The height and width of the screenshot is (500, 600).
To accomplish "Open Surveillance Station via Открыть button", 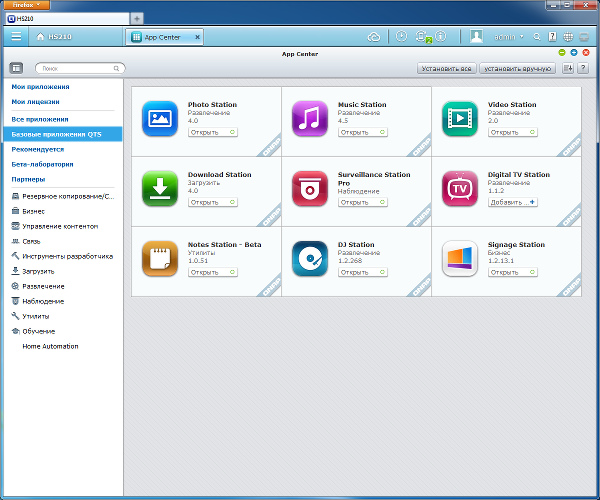I will [363, 202].
